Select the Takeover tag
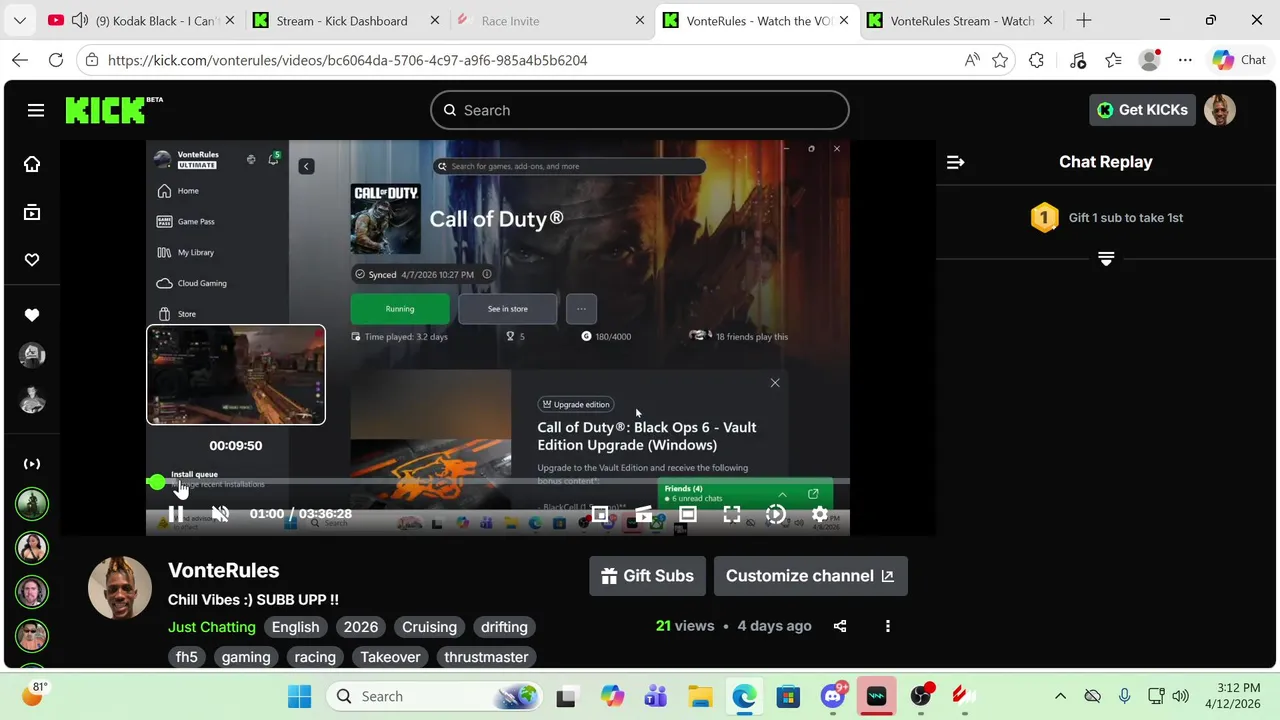 (390, 657)
